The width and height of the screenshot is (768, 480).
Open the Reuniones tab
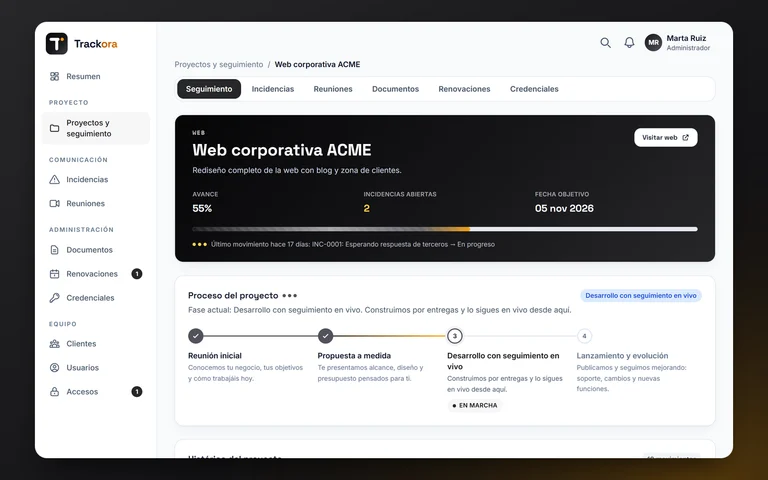coord(333,89)
